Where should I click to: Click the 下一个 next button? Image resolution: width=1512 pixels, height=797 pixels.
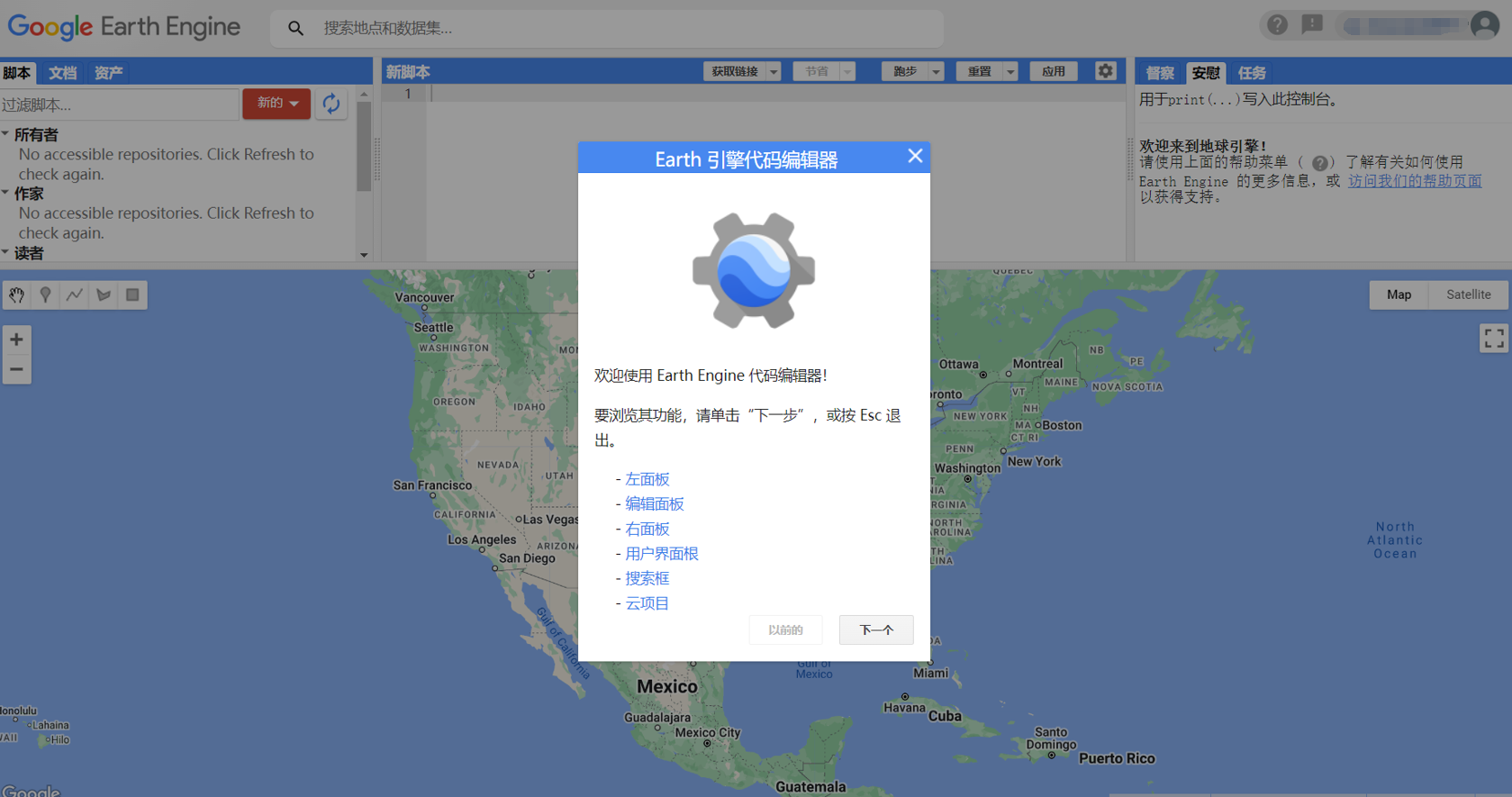pos(876,629)
